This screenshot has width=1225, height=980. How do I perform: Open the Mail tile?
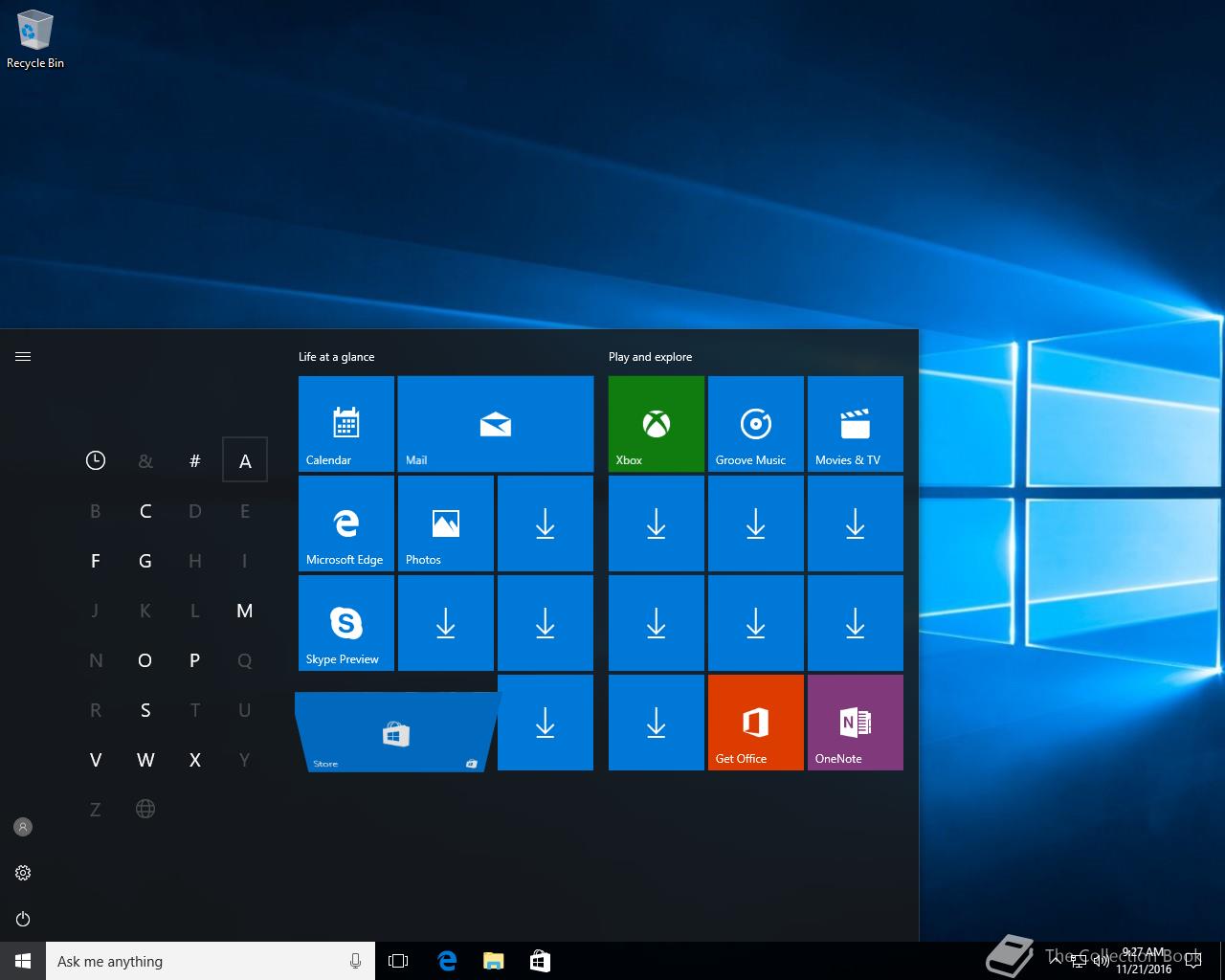tap(496, 424)
